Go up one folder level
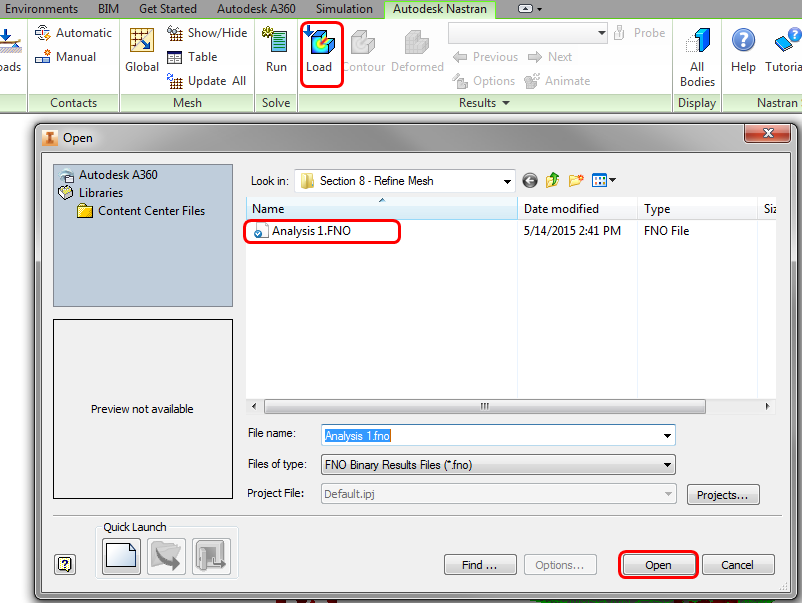This screenshot has height=603, width=802. 552,180
